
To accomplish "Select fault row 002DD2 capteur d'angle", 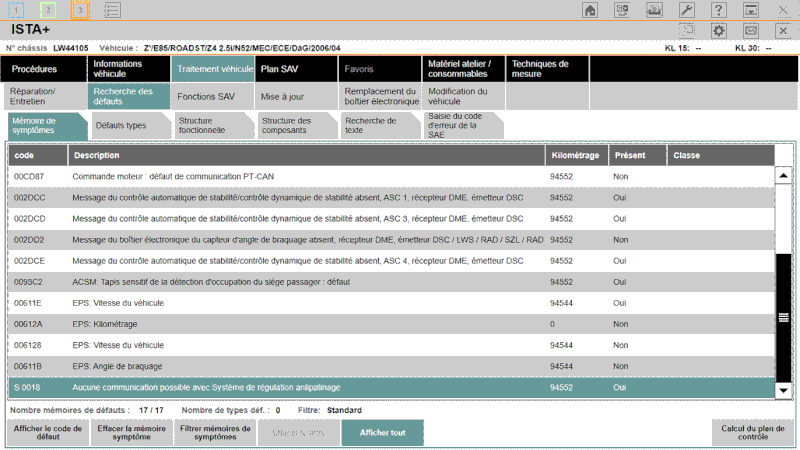I will 391,240.
